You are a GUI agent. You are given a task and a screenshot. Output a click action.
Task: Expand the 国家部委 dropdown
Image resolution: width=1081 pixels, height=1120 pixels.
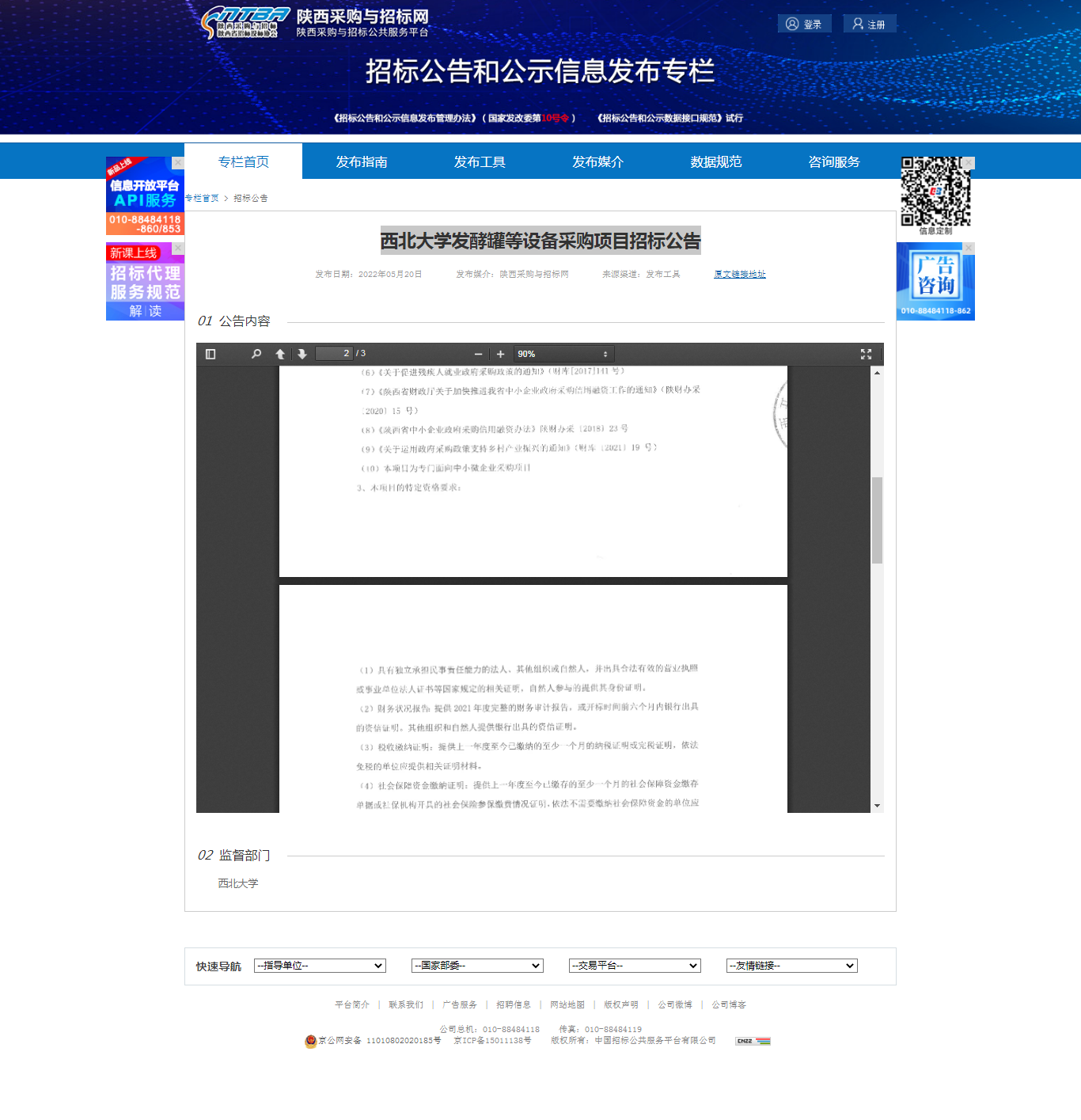click(477, 966)
